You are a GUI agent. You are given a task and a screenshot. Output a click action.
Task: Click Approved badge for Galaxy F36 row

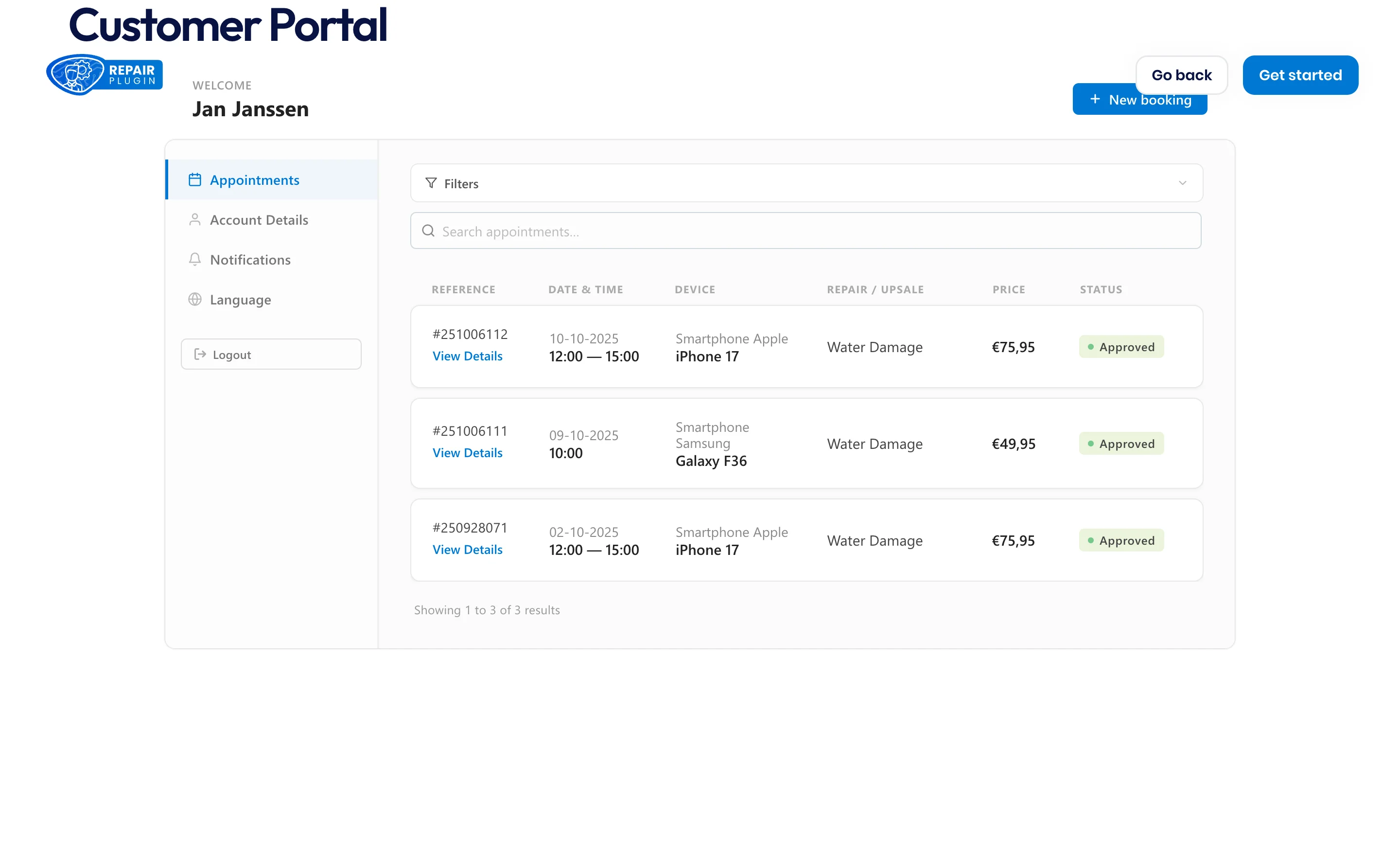[x=1121, y=444]
